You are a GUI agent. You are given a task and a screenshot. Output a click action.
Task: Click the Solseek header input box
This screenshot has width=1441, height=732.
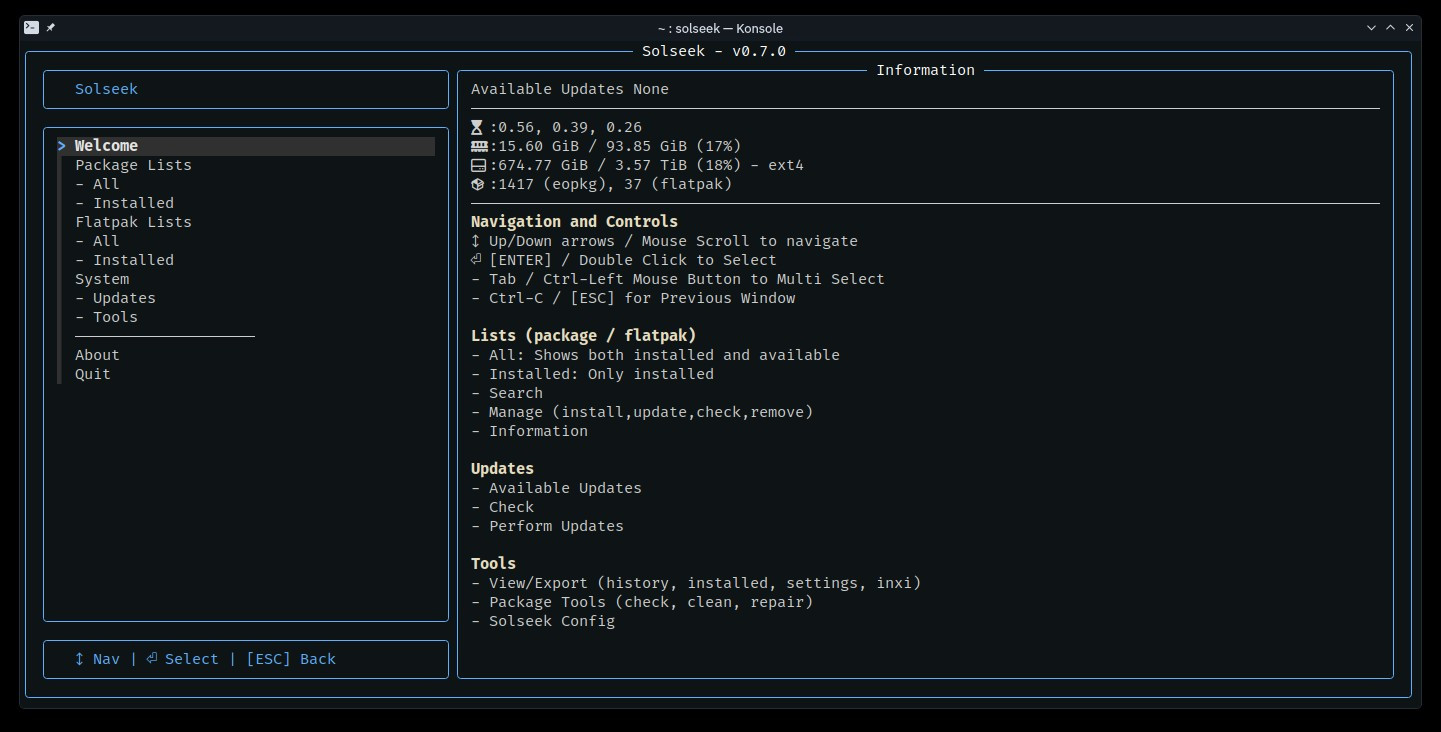click(x=246, y=89)
